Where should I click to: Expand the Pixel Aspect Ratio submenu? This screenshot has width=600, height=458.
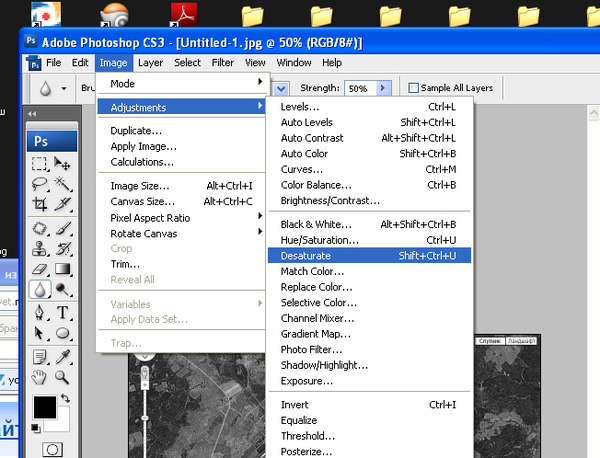(181, 218)
